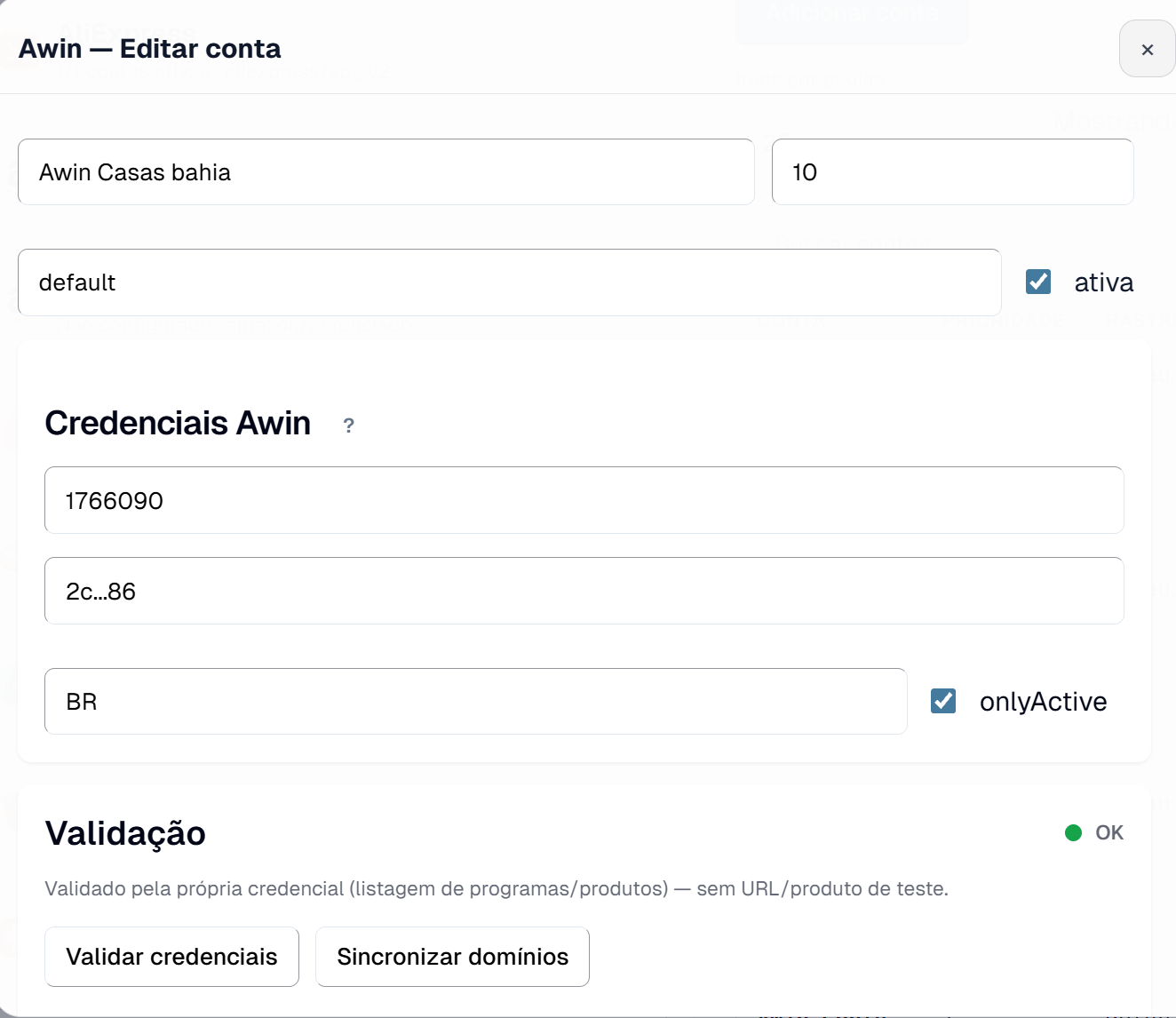Select the publisher ID field 1766090
Image resolution: width=1176 pixels, height=1018 pixels.
[584, 500]
